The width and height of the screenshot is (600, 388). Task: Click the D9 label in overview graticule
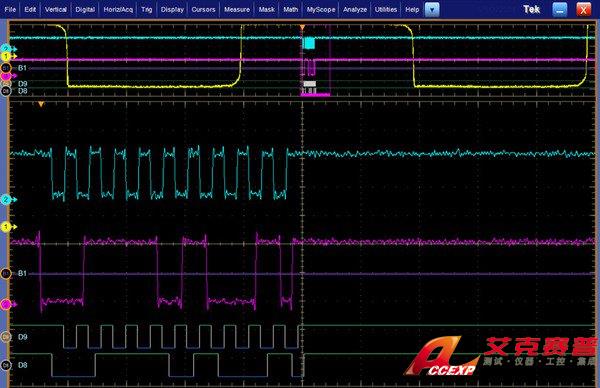pos(23,83)
